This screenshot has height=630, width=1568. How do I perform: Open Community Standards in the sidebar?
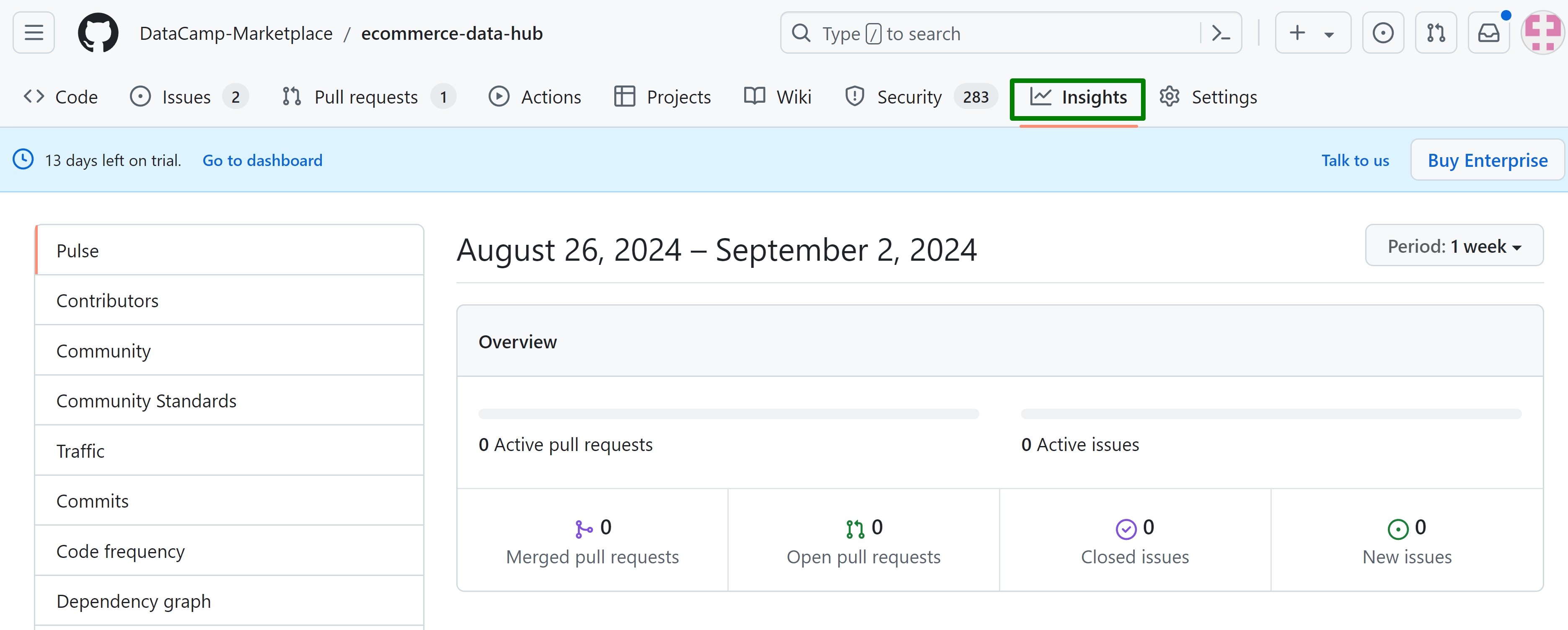pyautogui.click(x=230, y=401)
